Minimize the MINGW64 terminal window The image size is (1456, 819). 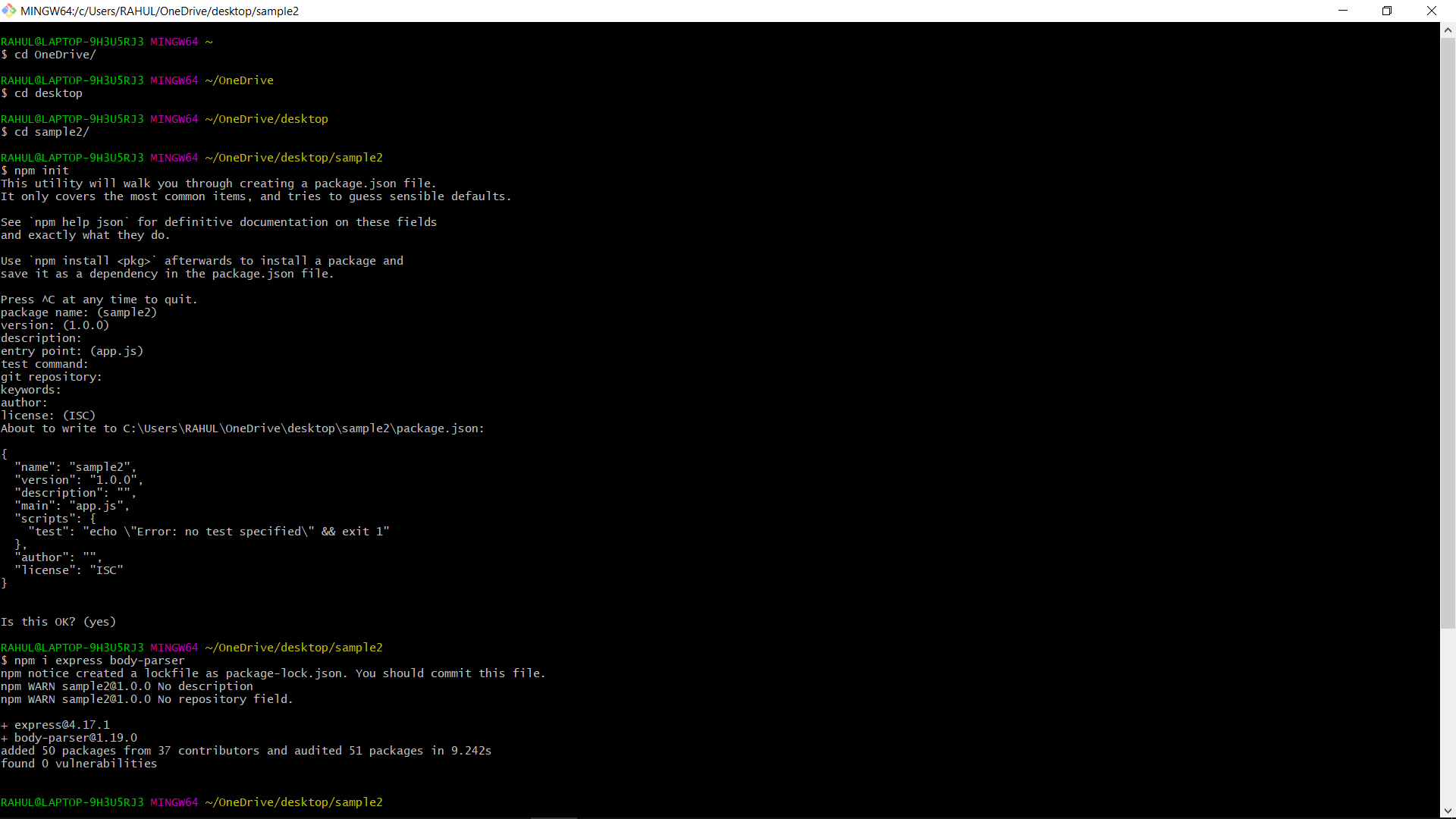pos(1343,11)
